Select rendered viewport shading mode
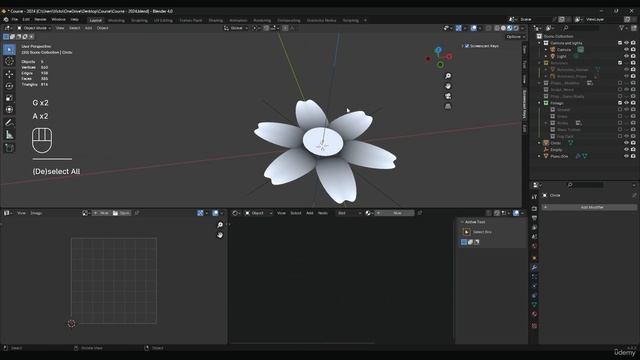 click(x=516, y=28)
